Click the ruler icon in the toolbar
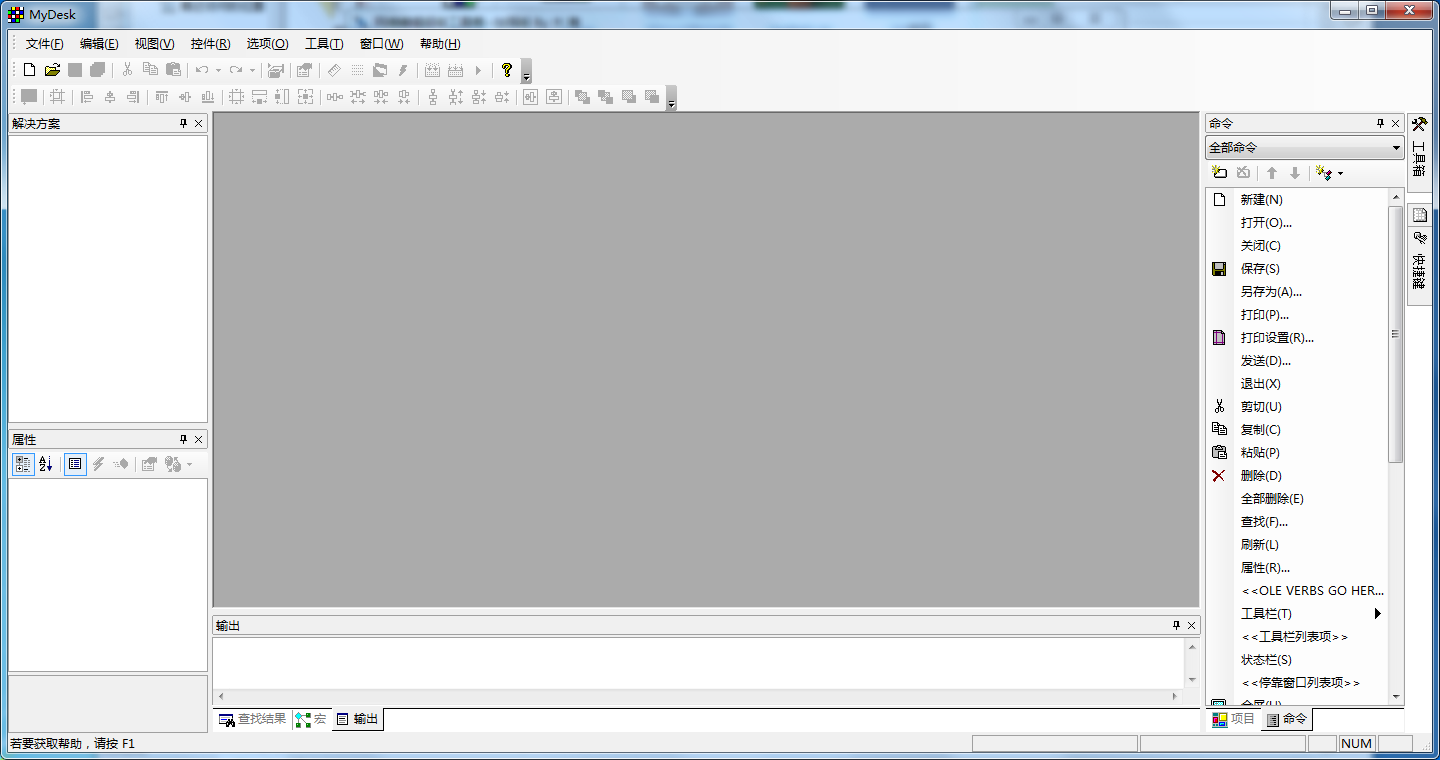 click(334, 70)
